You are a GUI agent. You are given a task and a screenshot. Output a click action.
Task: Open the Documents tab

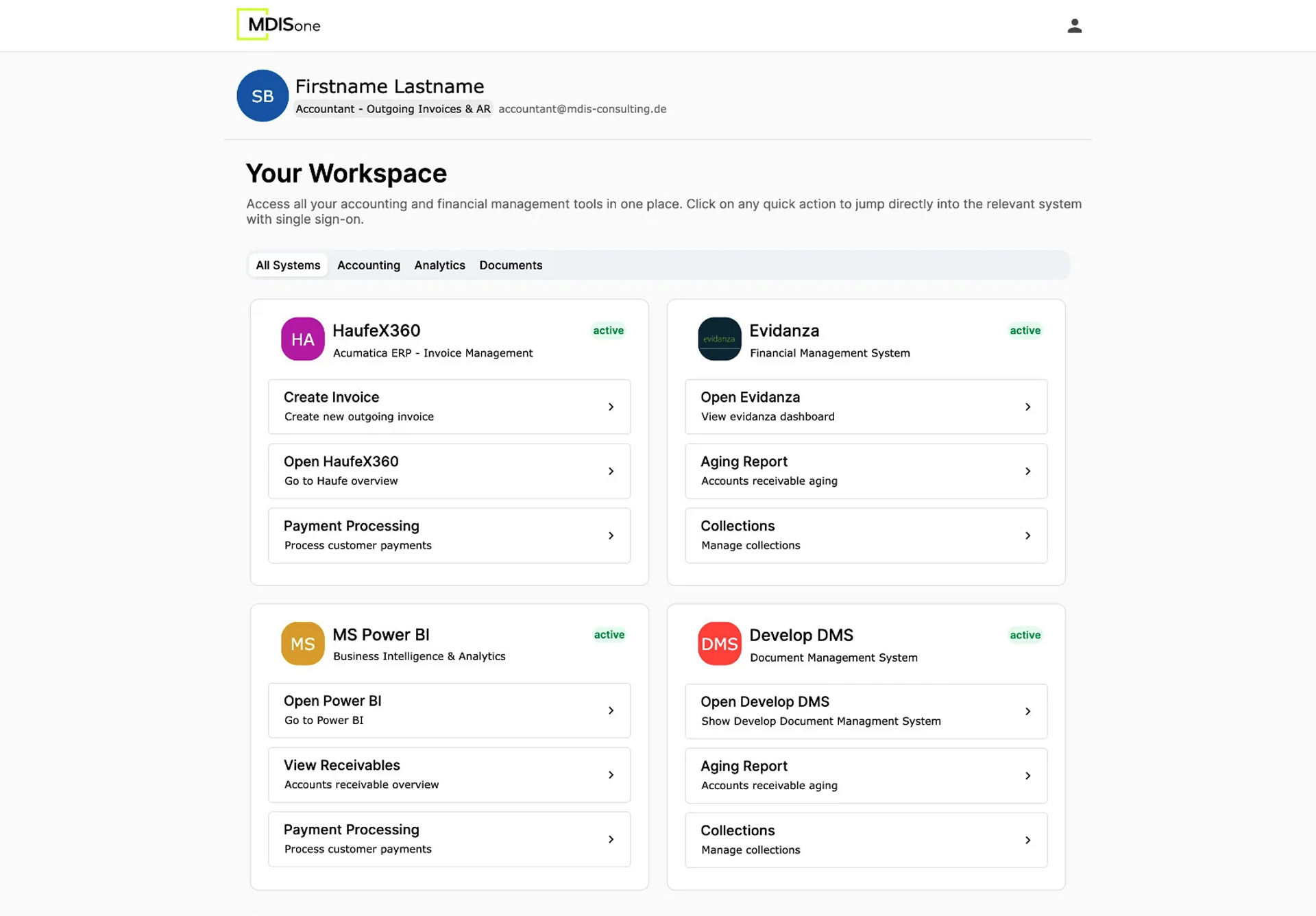pyautogui.click(x=511, y=265)
